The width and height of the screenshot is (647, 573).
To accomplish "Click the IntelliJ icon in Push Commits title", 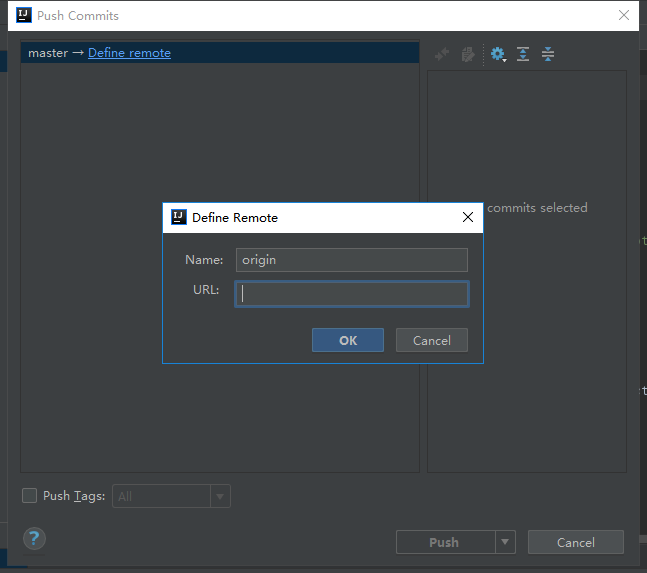I will coord(24,15).
